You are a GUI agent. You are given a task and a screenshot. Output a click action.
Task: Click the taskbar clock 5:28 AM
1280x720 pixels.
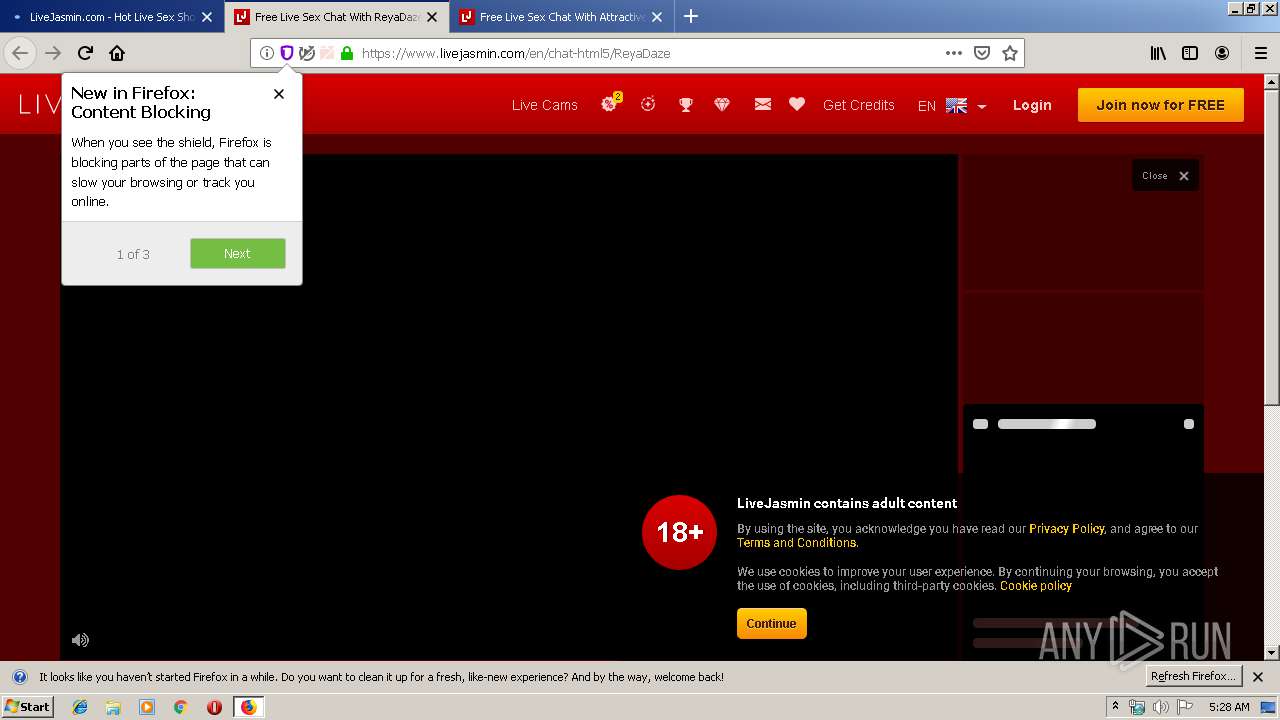click(1229, 707)
